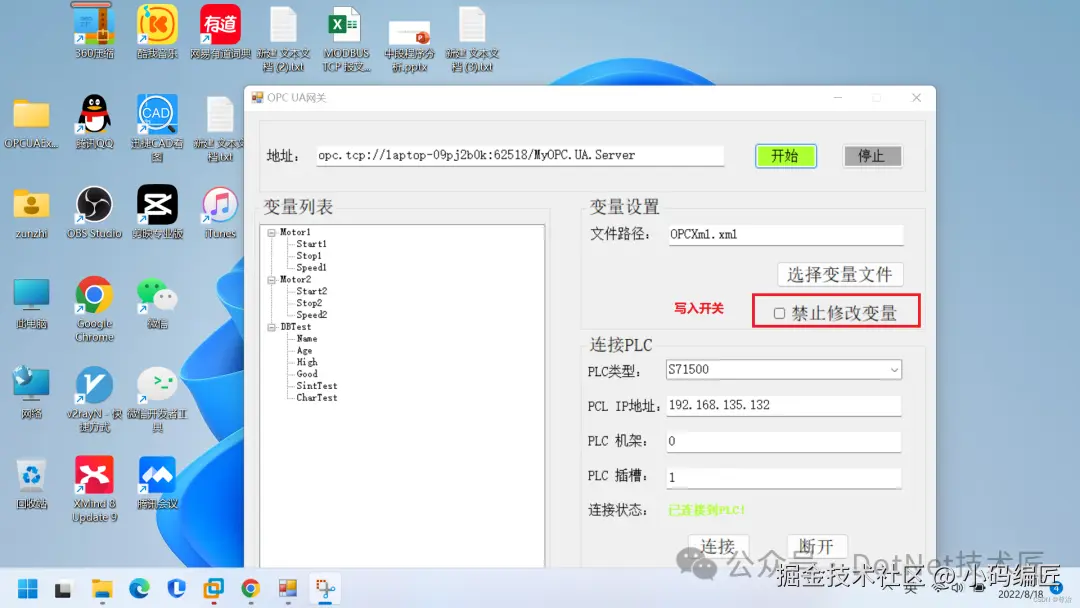Collapse the Motor1 tree node

pos(271,232)
